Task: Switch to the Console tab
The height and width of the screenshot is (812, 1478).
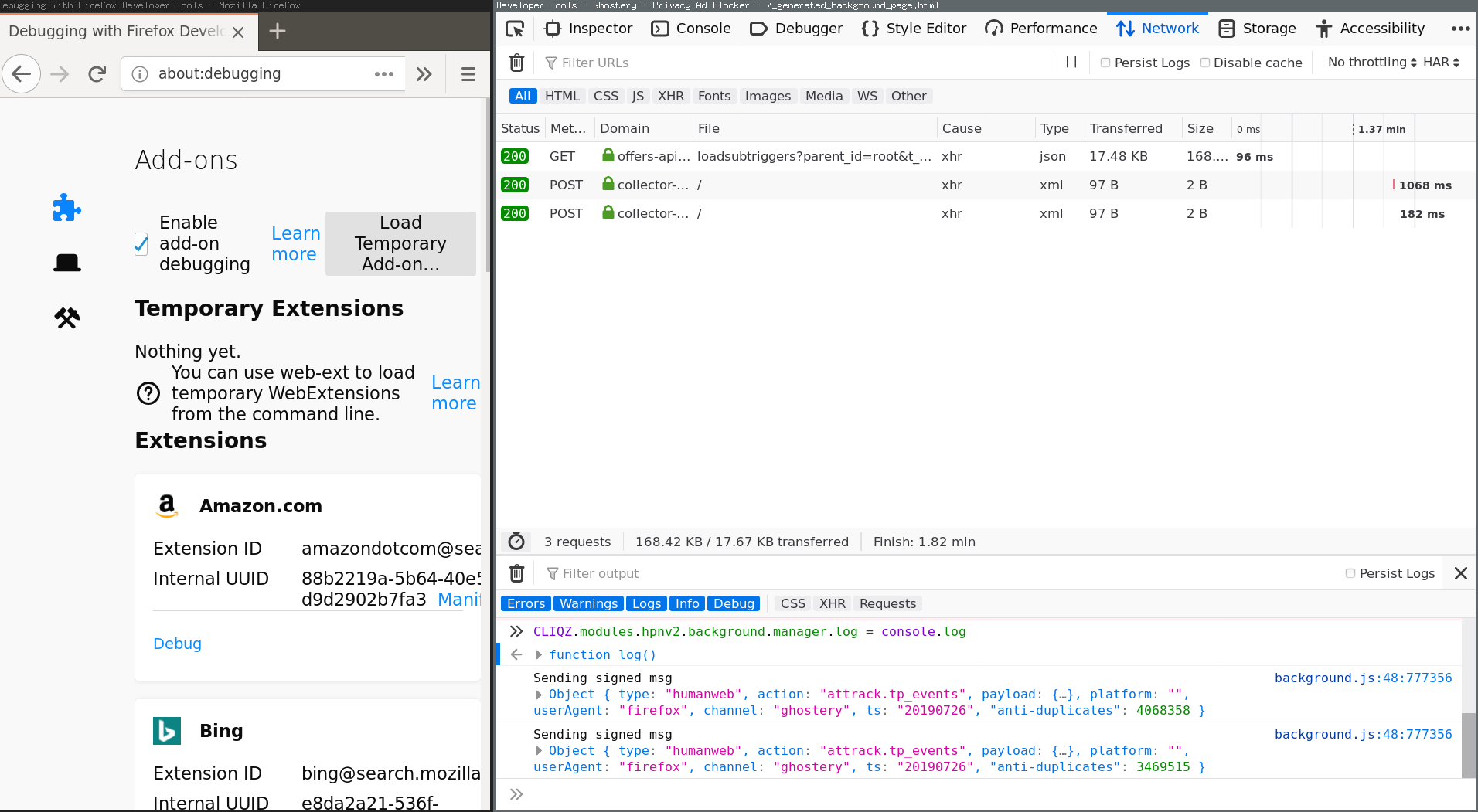Action: pyautogui.click(x=691, y=29)
